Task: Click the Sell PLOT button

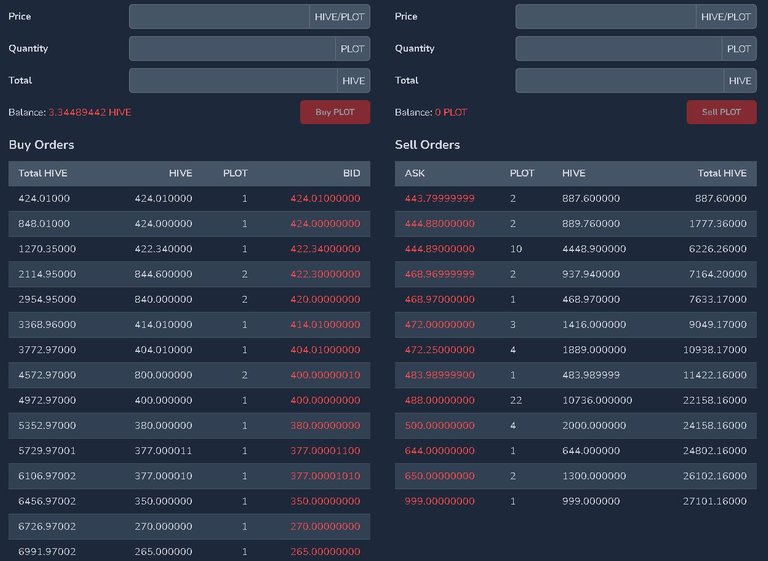Action: [x=721, y=112]
